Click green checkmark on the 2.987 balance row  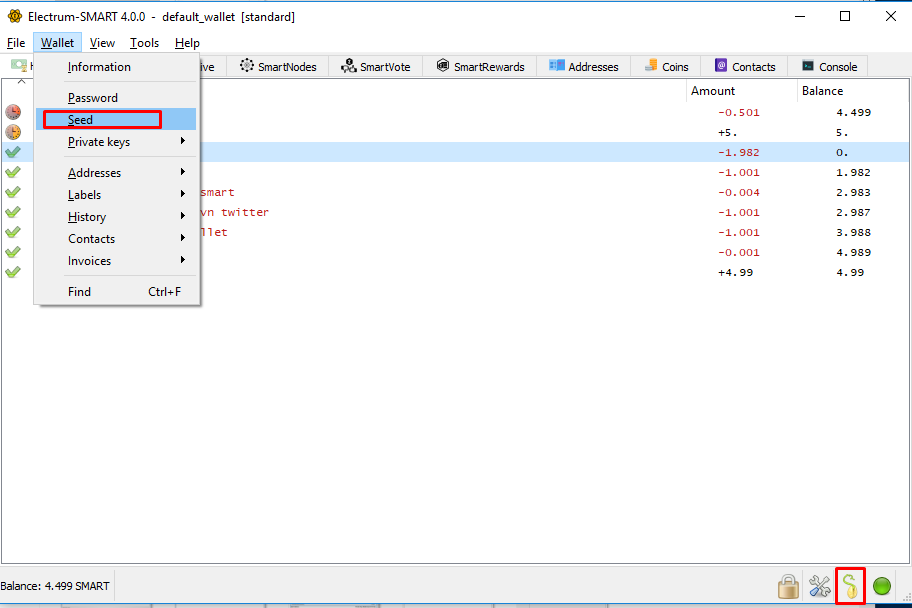pos(13,212)
